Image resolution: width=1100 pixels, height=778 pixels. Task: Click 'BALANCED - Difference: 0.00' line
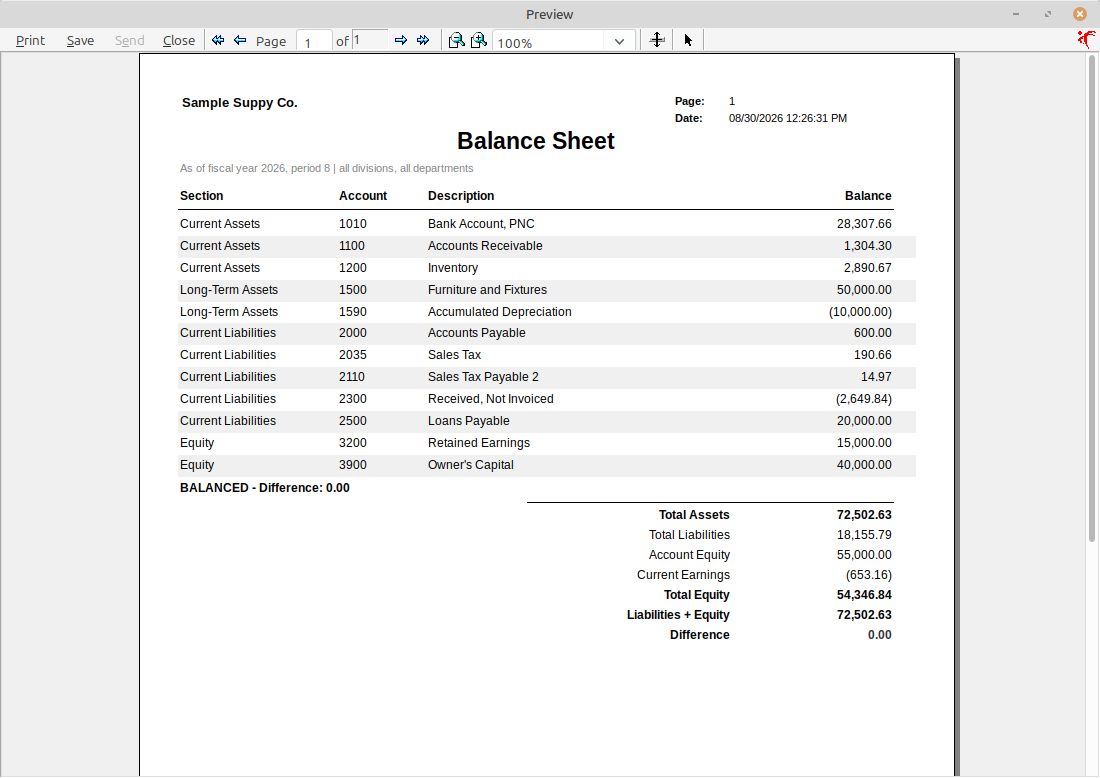pos(264,488)
